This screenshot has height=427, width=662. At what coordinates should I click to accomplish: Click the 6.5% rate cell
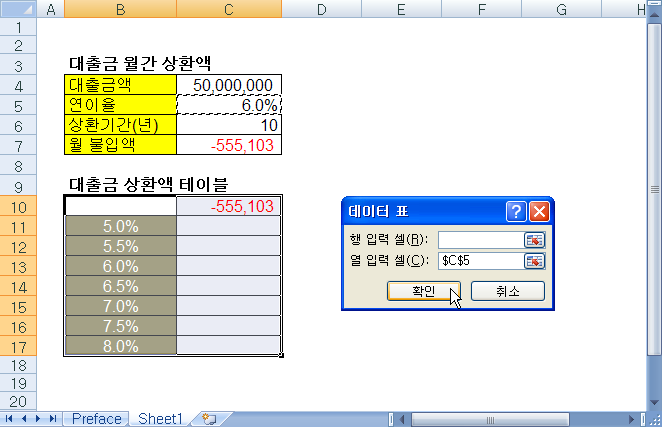point(120,286)
